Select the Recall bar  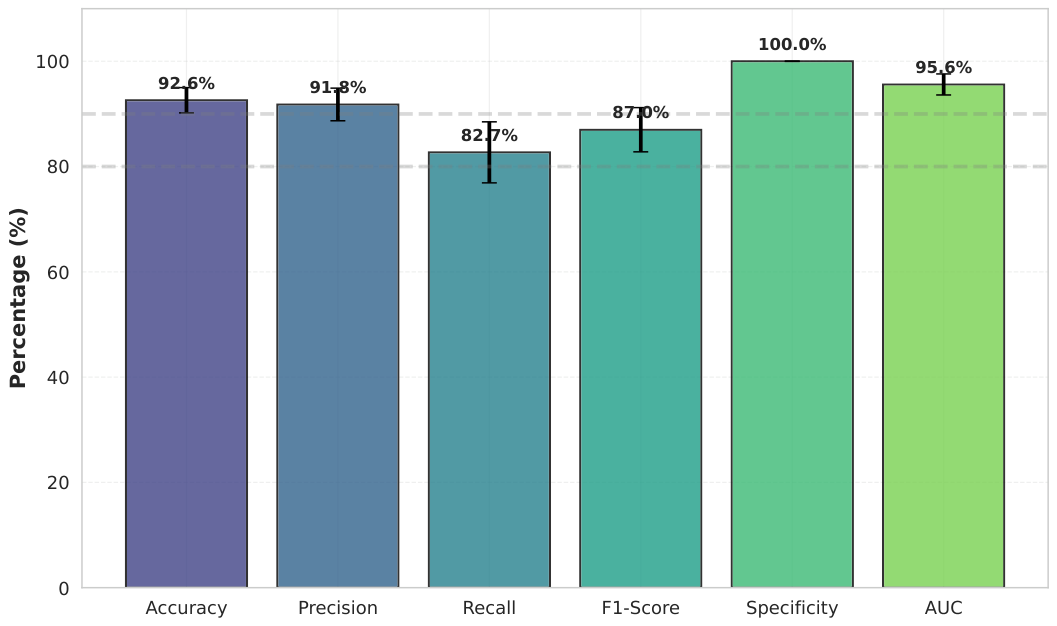[489, 370]
